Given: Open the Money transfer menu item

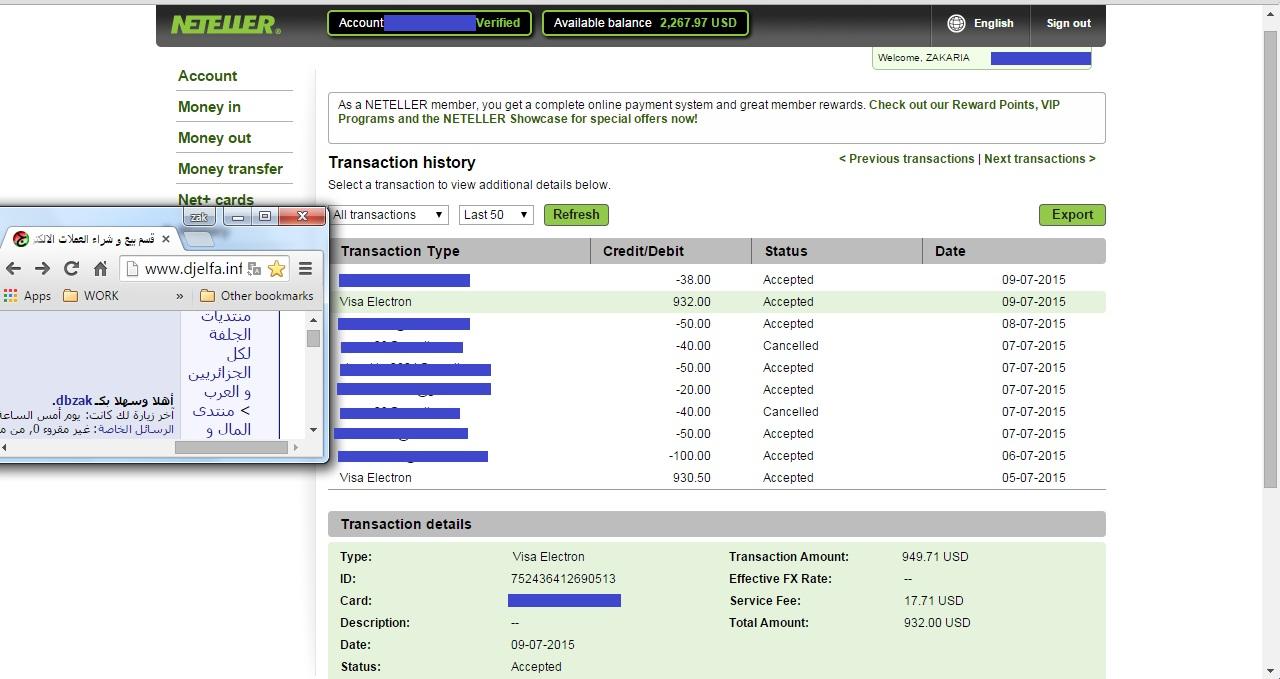Looking at the screenshot, I should [230, 169].
